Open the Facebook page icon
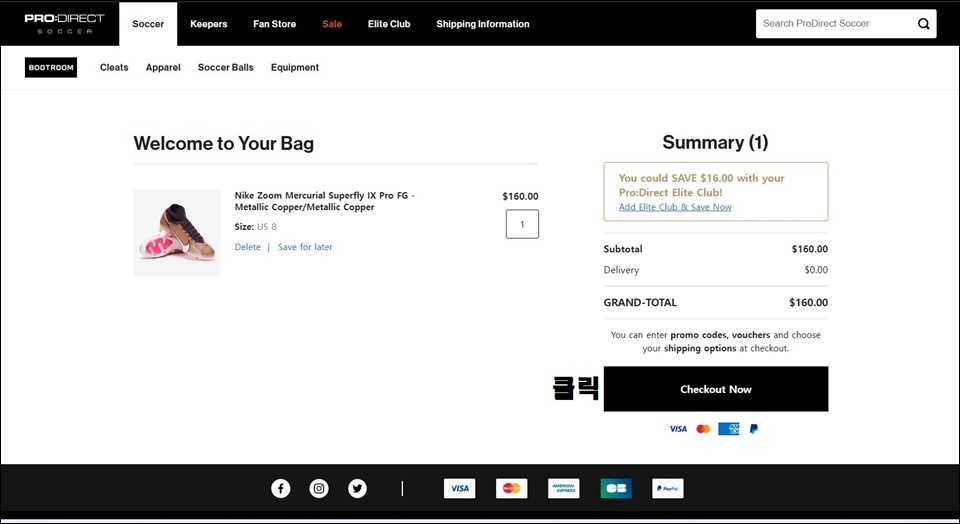Screen dimensions: 960x524 pos(280,488)
